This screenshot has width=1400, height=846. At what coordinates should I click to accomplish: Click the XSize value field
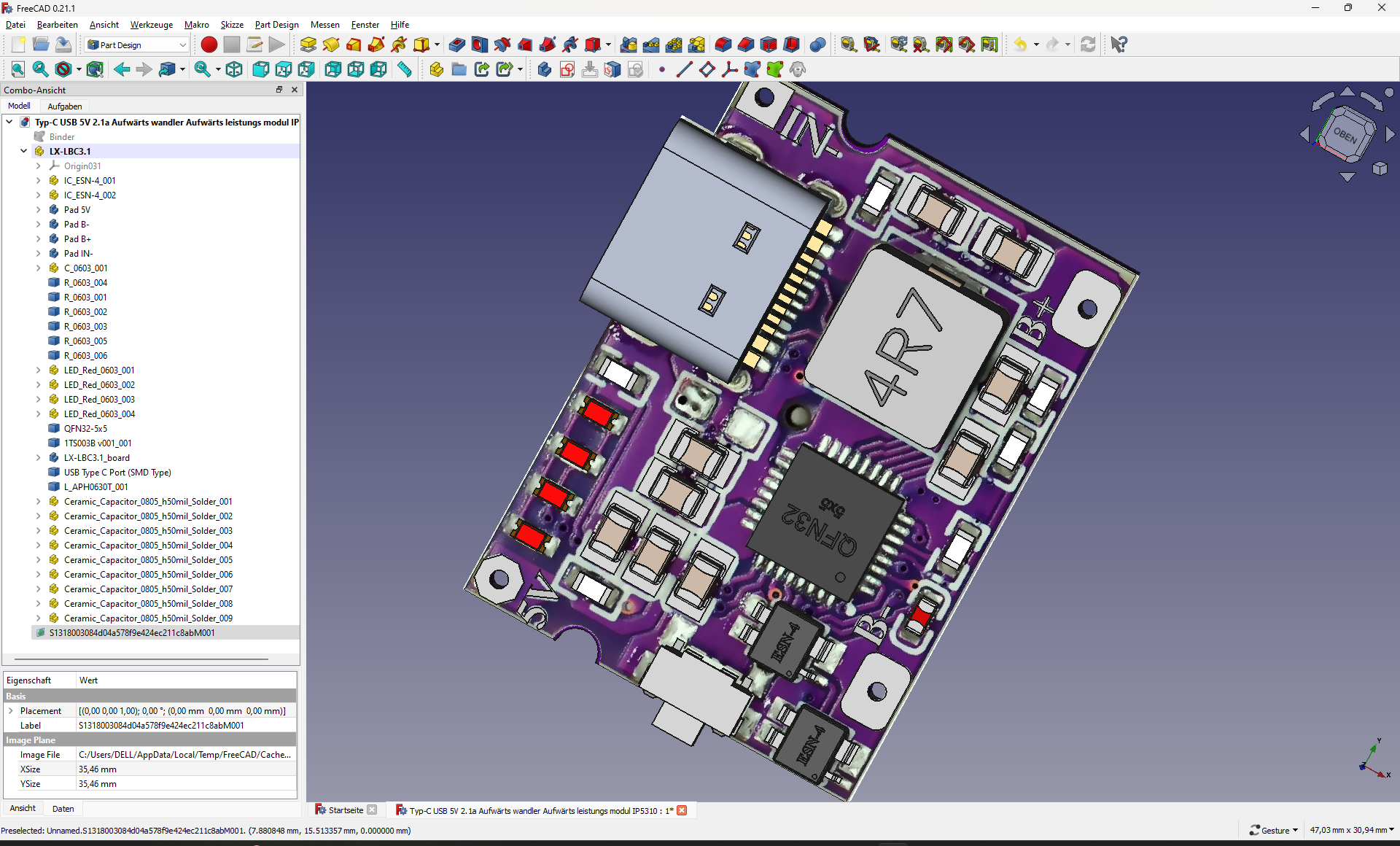click(x=187, y=769)
